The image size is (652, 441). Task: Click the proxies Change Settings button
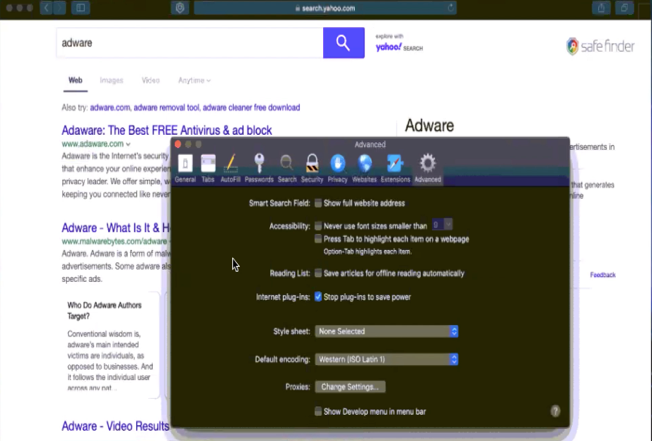pos(350,386)
